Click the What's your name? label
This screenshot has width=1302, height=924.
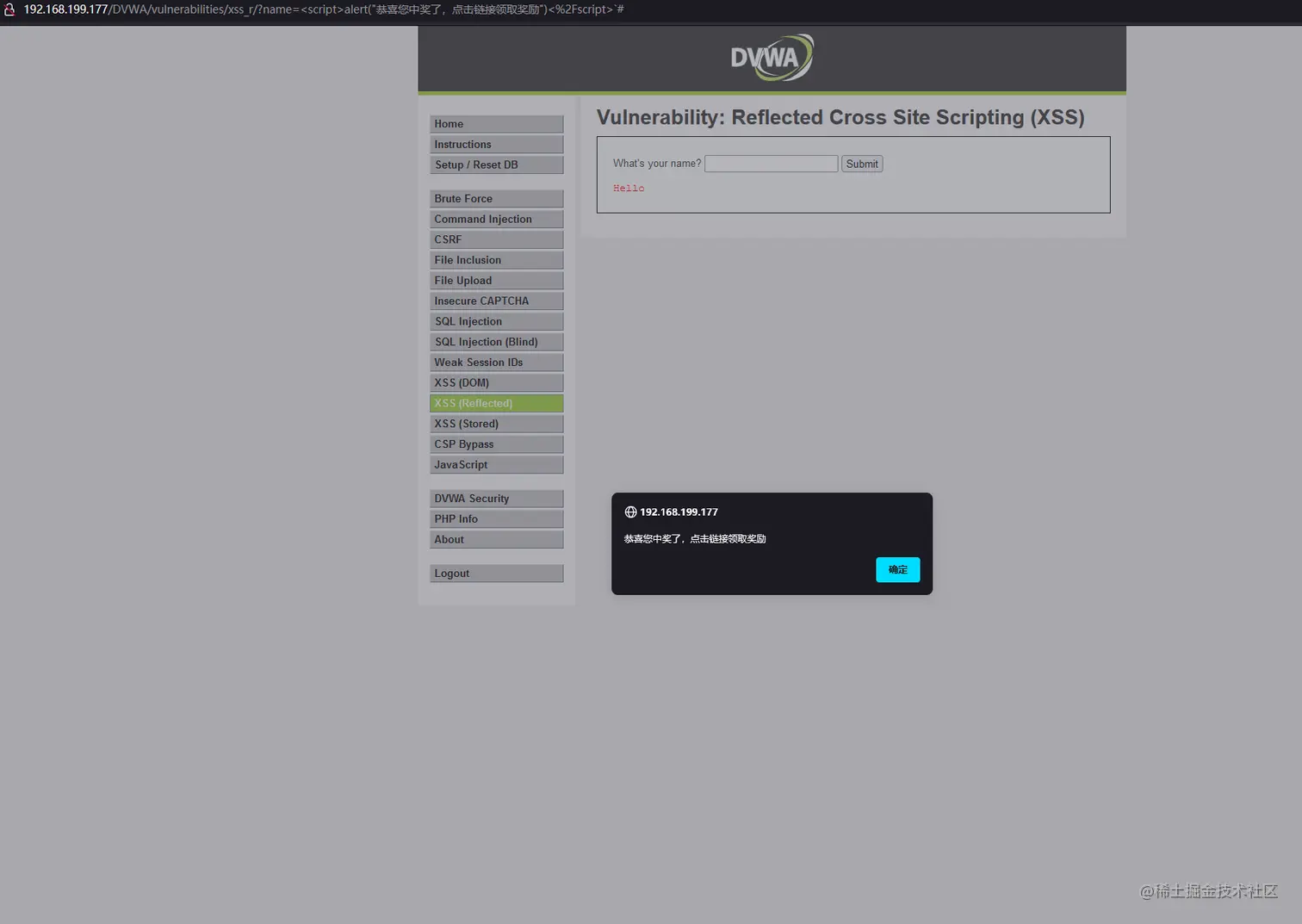pyautogui.click(x=657, y=164)
